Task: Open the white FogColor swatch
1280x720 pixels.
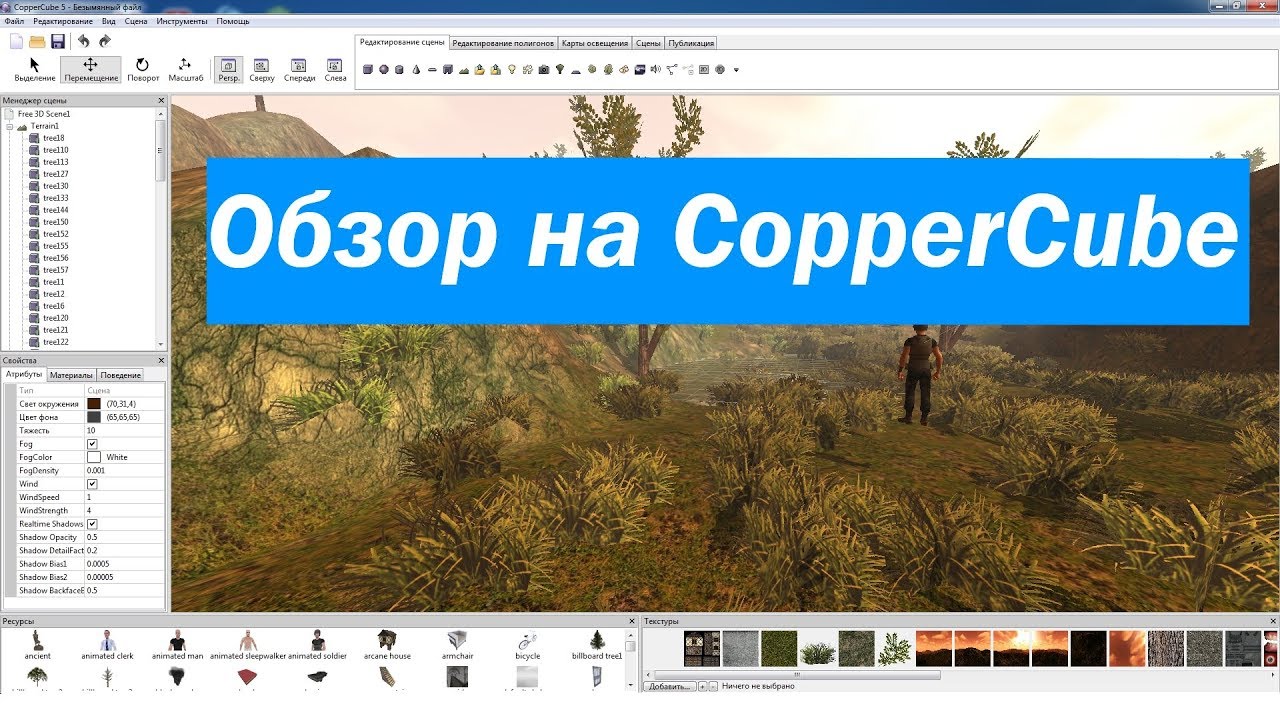Action: tap(94, 457)
